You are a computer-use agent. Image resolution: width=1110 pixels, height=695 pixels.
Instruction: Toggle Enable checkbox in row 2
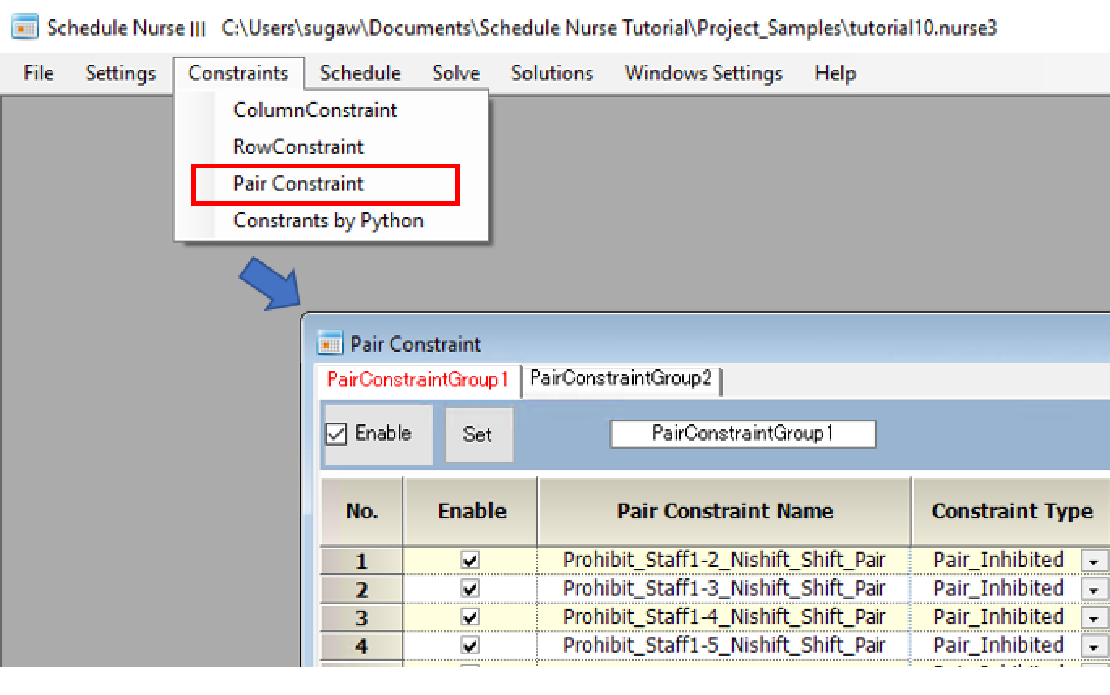tap(470, 589)
